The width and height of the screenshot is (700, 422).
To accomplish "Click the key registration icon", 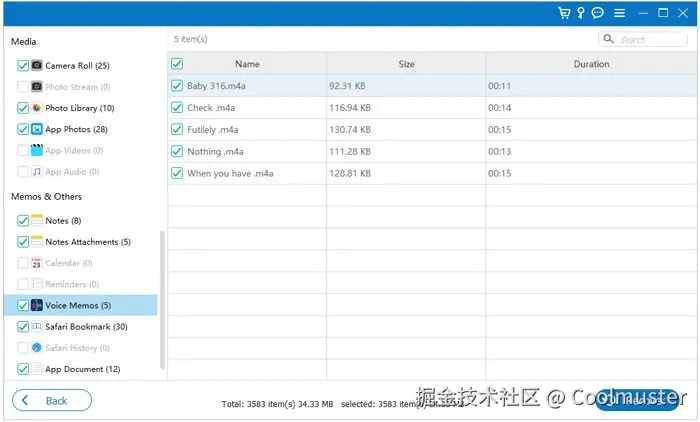I will (x=580, y=13).
